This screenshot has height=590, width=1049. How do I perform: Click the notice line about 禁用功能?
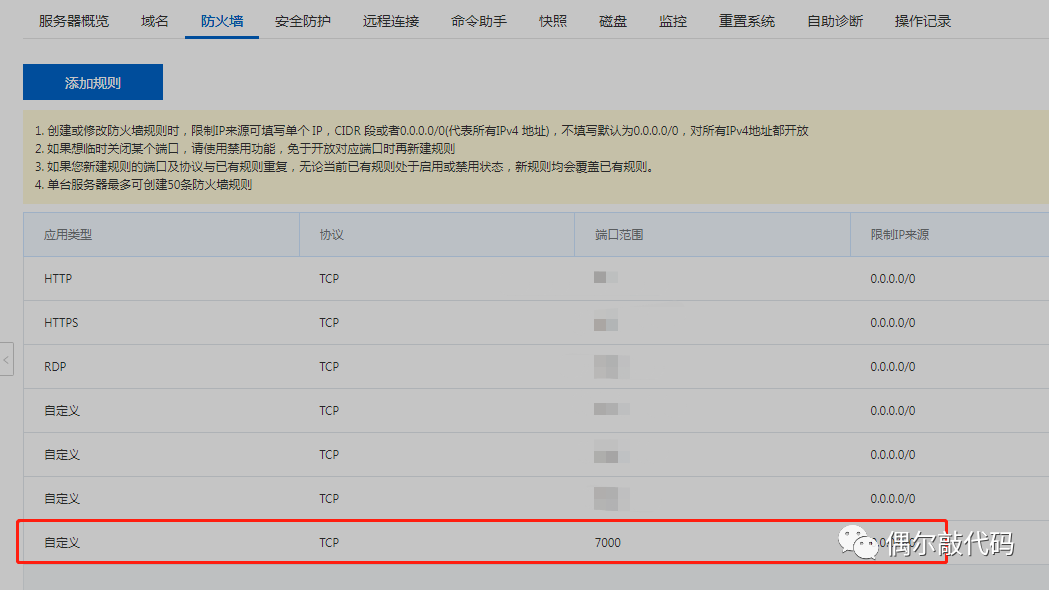[x=245, y=149]
